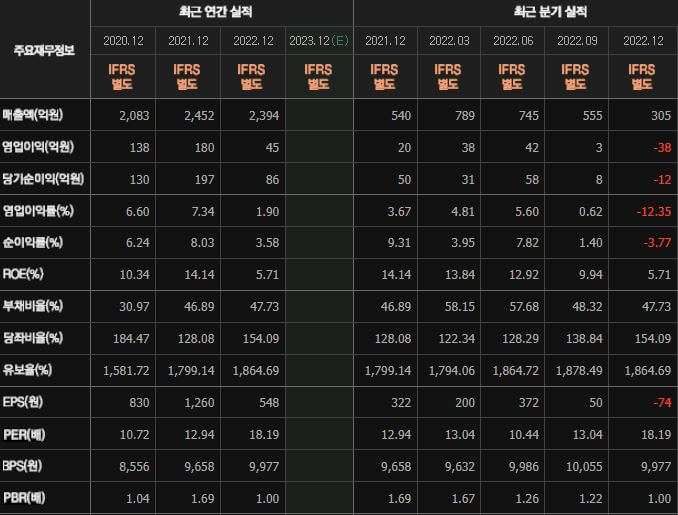Click ROE value 9.94
Viewport: 678px width, 515px height.
pos(591,275)
